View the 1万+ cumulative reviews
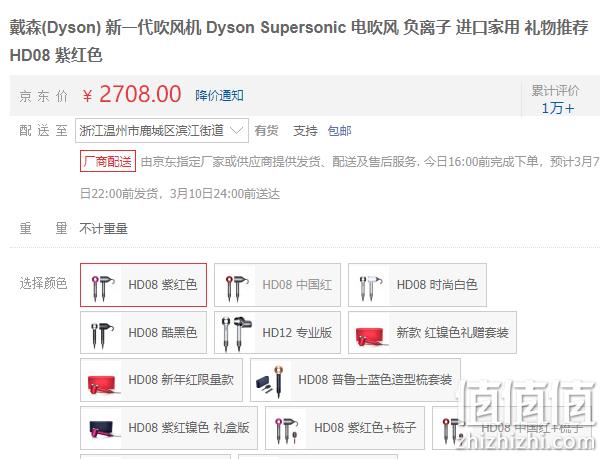605x459 pixels. 557,108
